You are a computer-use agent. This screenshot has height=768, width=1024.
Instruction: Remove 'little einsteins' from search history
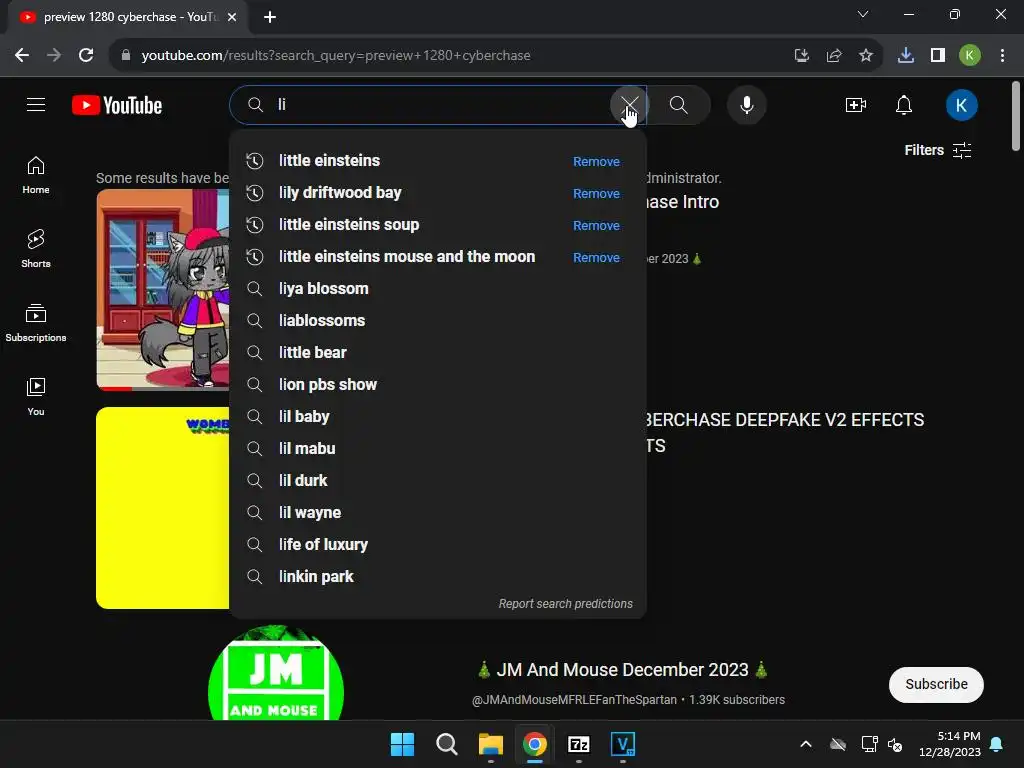pyautogui.click(x=596, y=161)
